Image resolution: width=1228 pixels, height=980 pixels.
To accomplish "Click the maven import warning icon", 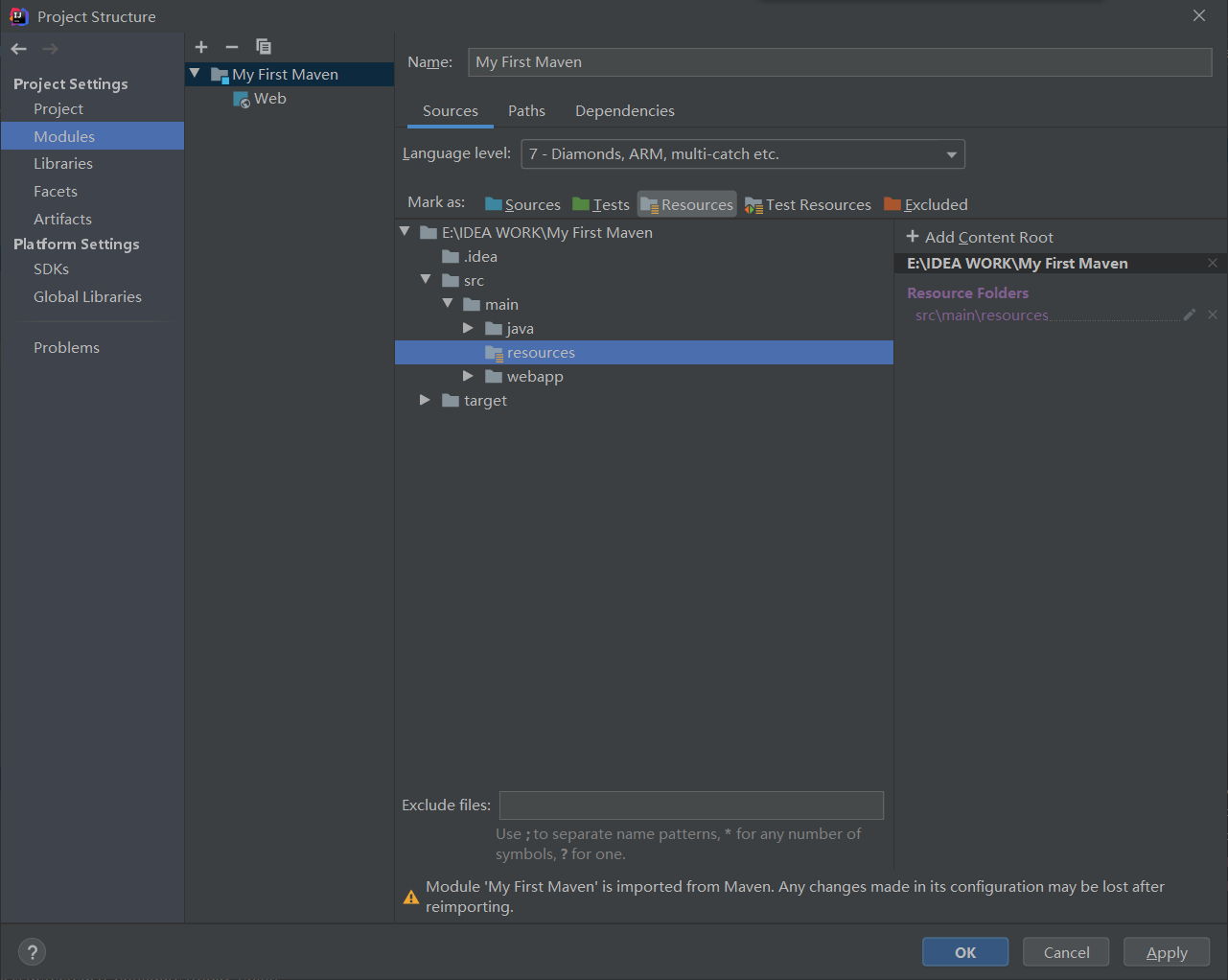I will (411, 898).
